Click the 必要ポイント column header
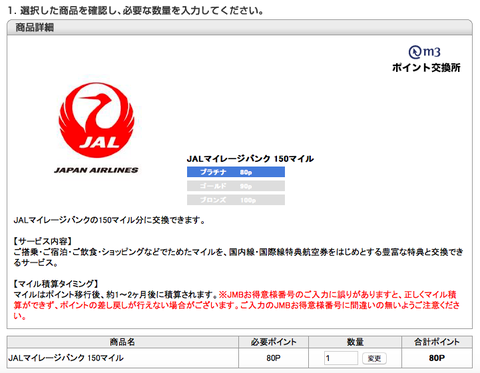 [x=273, y=342]
